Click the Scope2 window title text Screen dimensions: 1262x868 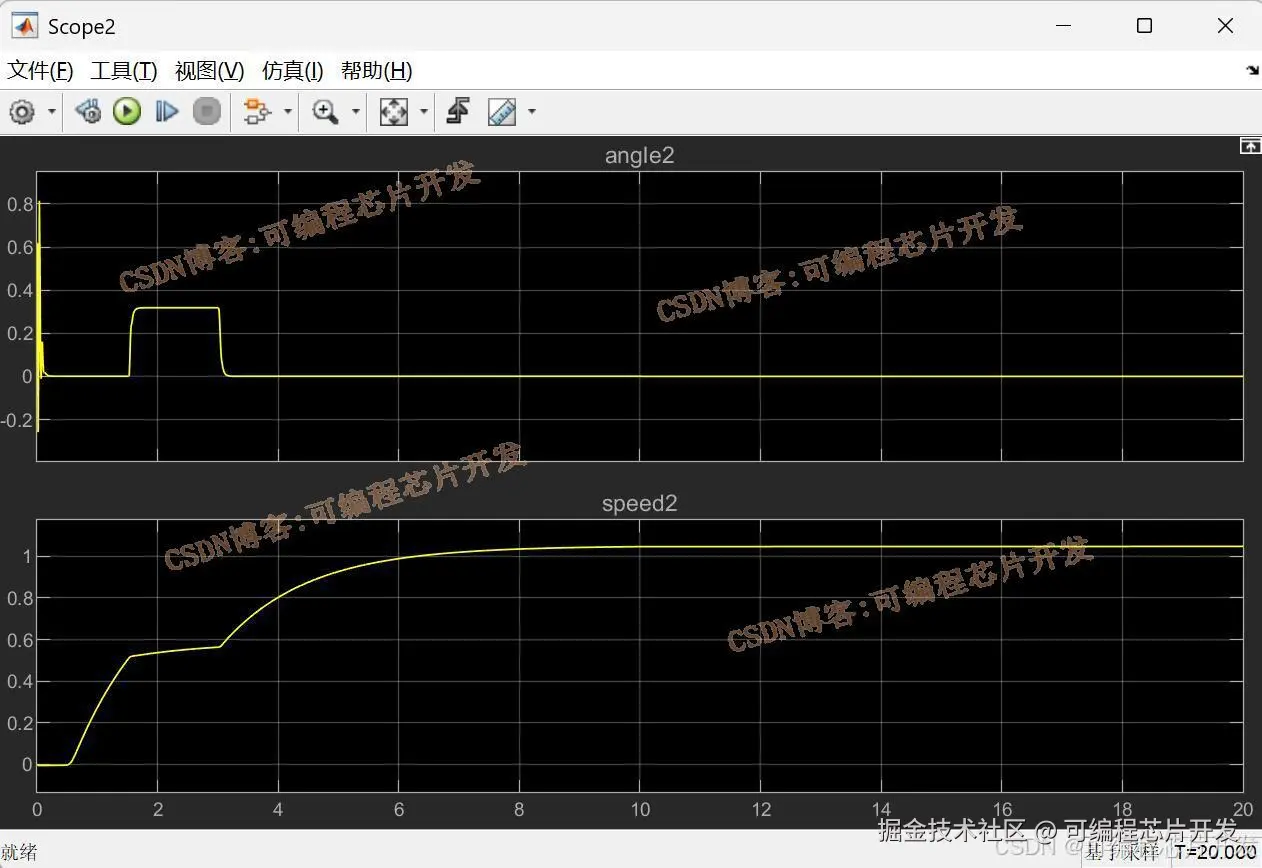pyautogui.click(x=82, y=27)
